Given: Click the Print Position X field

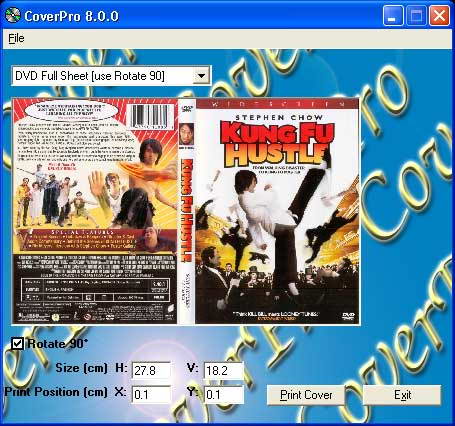Looking at the screenshot, I should point(151,394).
